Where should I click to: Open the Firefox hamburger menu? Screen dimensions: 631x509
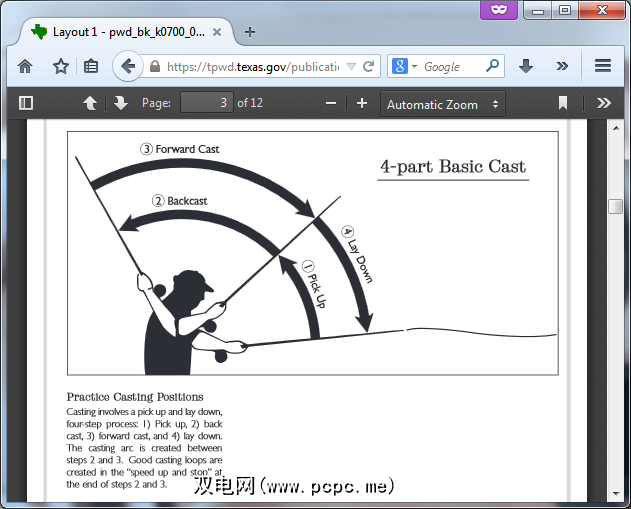pyautogui.click(x=603, y=66)
